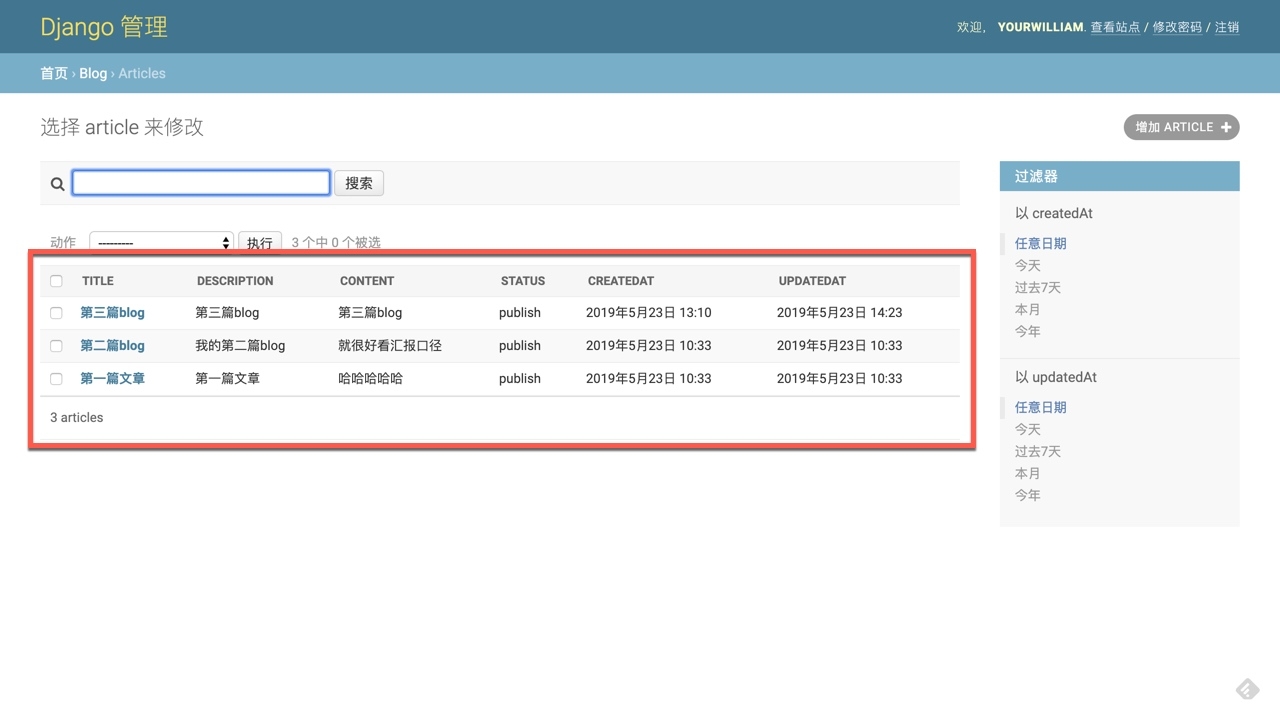This screenshot has height=721, width=1280.
Task: Click the watermark icon in bottom-right corner
Action: 1246,689
